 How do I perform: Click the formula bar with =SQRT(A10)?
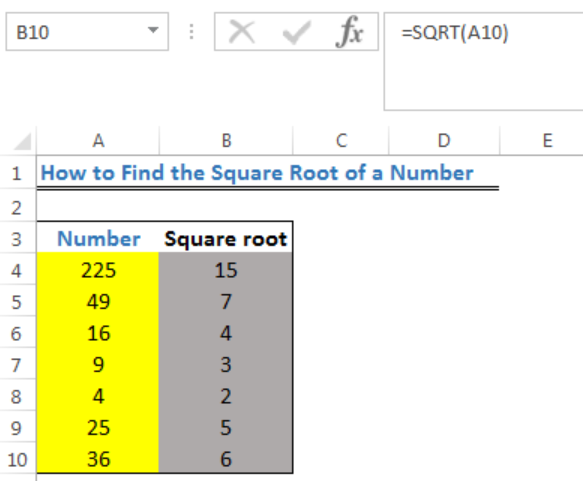(x=483, y=61)
